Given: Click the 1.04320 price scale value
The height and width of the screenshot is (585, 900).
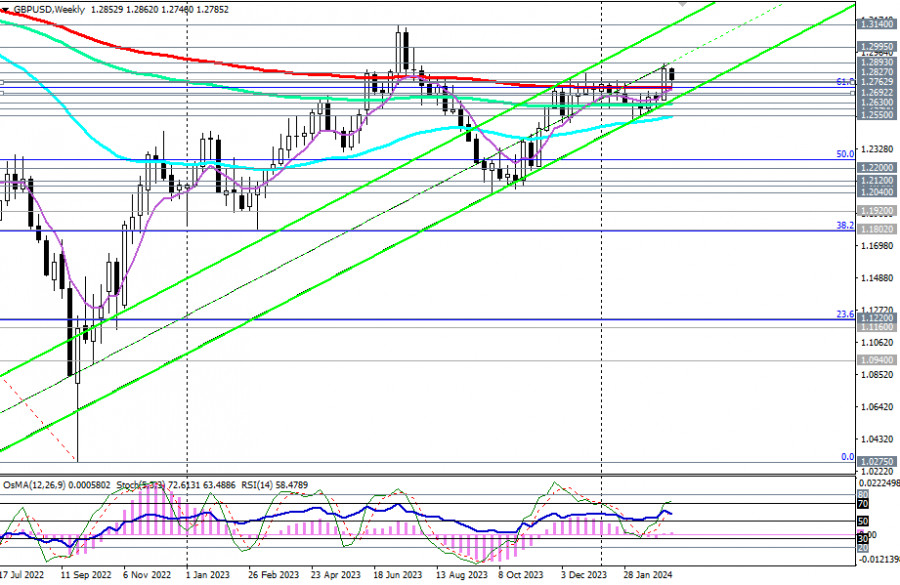Looking at the screenshot, I should pyautogui.click(x=876, y=439).
